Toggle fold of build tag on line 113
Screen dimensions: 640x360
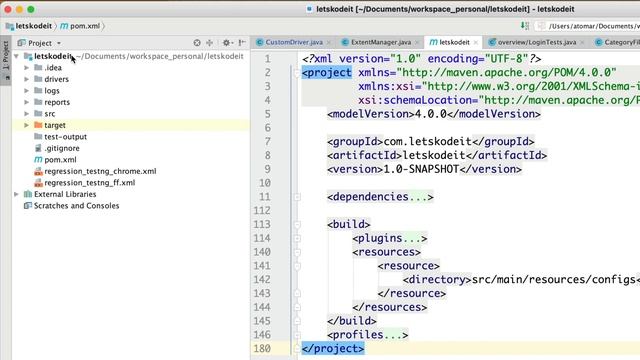297,225
